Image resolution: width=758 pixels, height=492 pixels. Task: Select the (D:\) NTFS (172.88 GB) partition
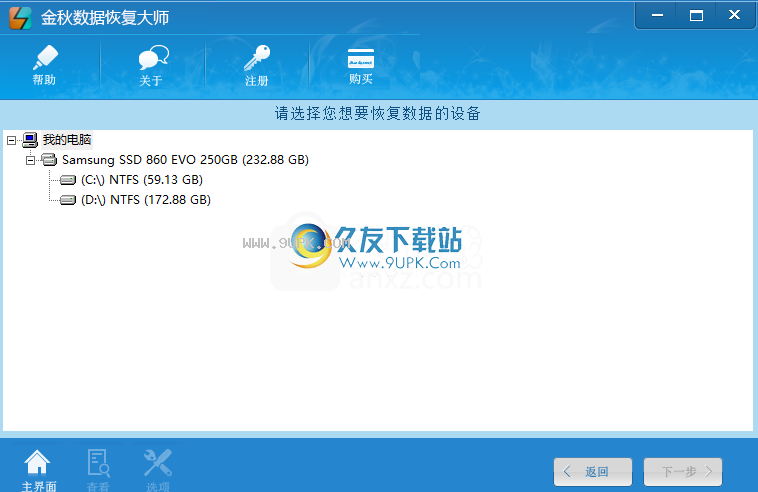(x=146, y=200)
